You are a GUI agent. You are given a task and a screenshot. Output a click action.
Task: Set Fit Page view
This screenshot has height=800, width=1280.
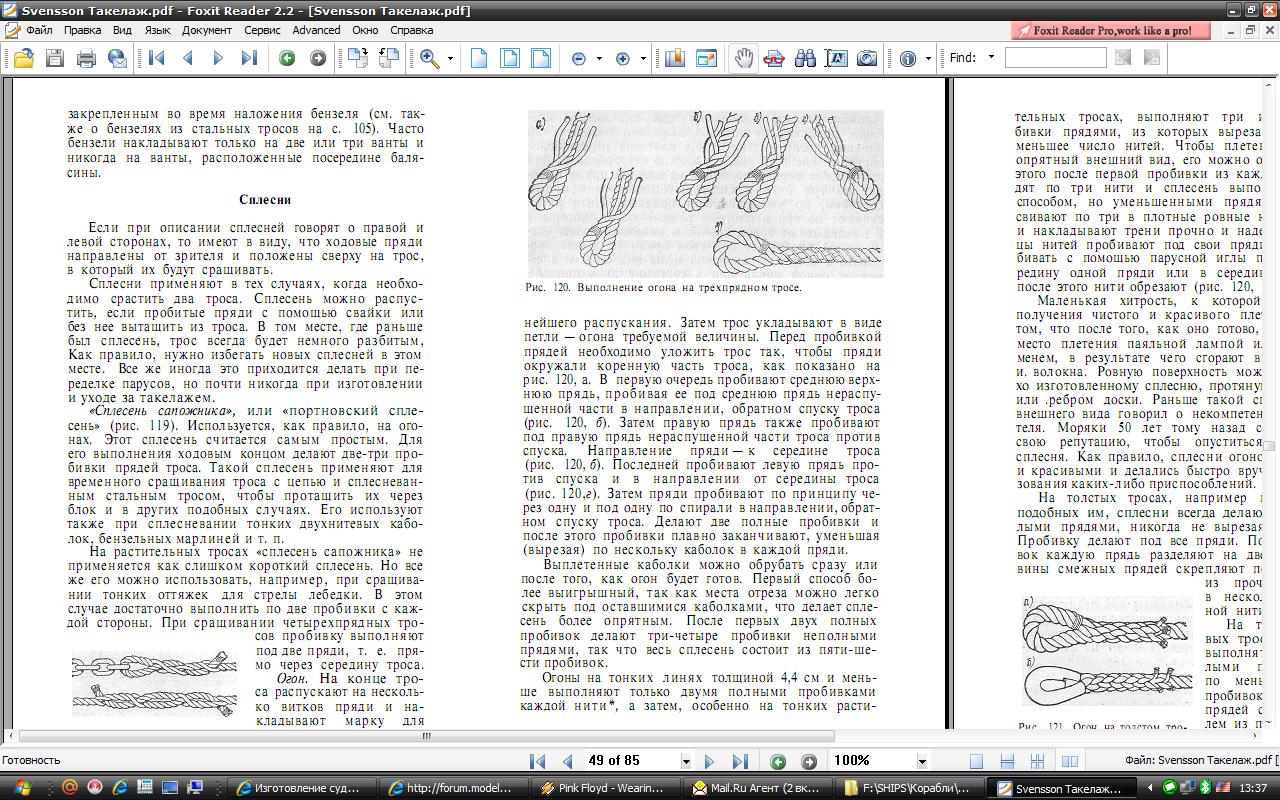(510, 59)
